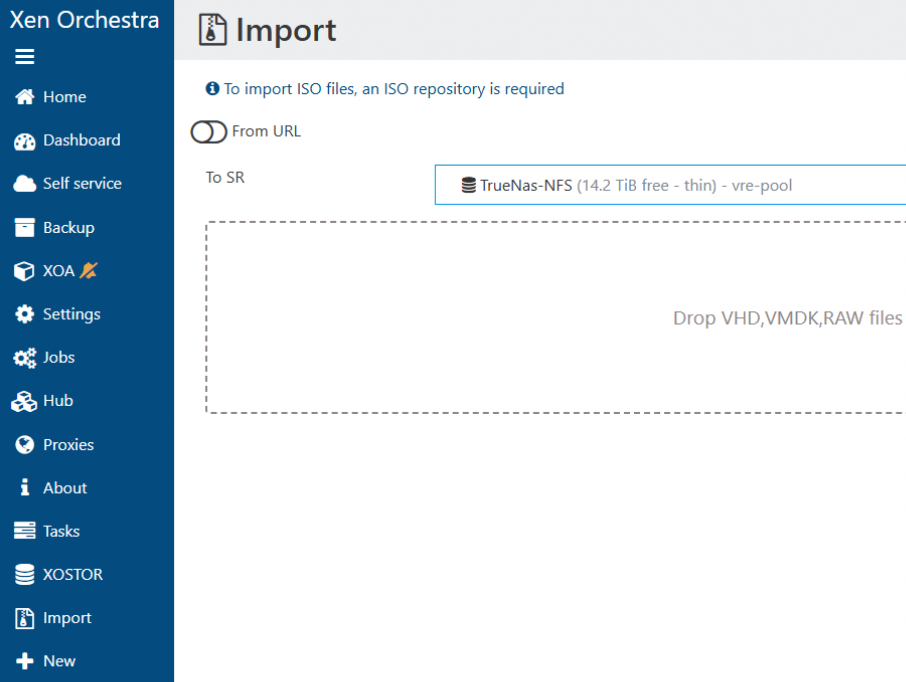Click the Self service cloud icon
906x682 pixels.
click(24, 184)
